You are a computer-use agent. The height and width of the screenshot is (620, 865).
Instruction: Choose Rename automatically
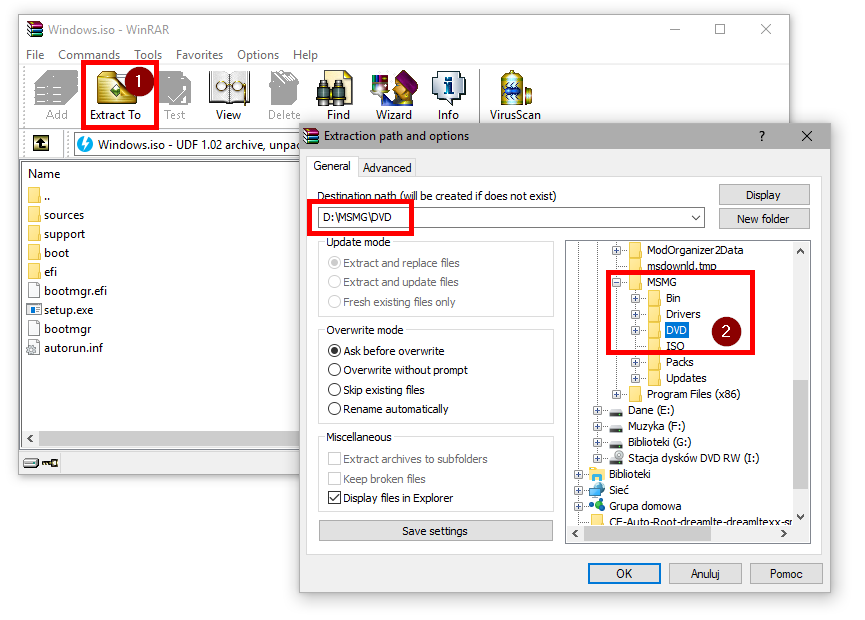coord(388,409)
